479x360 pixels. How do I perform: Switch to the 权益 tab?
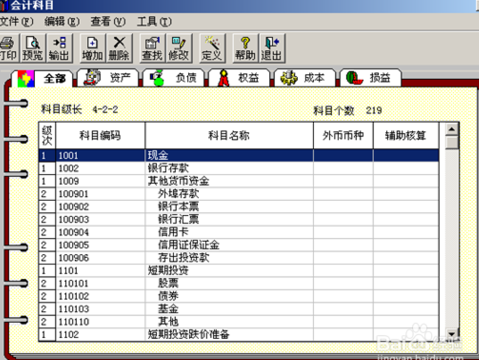tap(239, 78)
